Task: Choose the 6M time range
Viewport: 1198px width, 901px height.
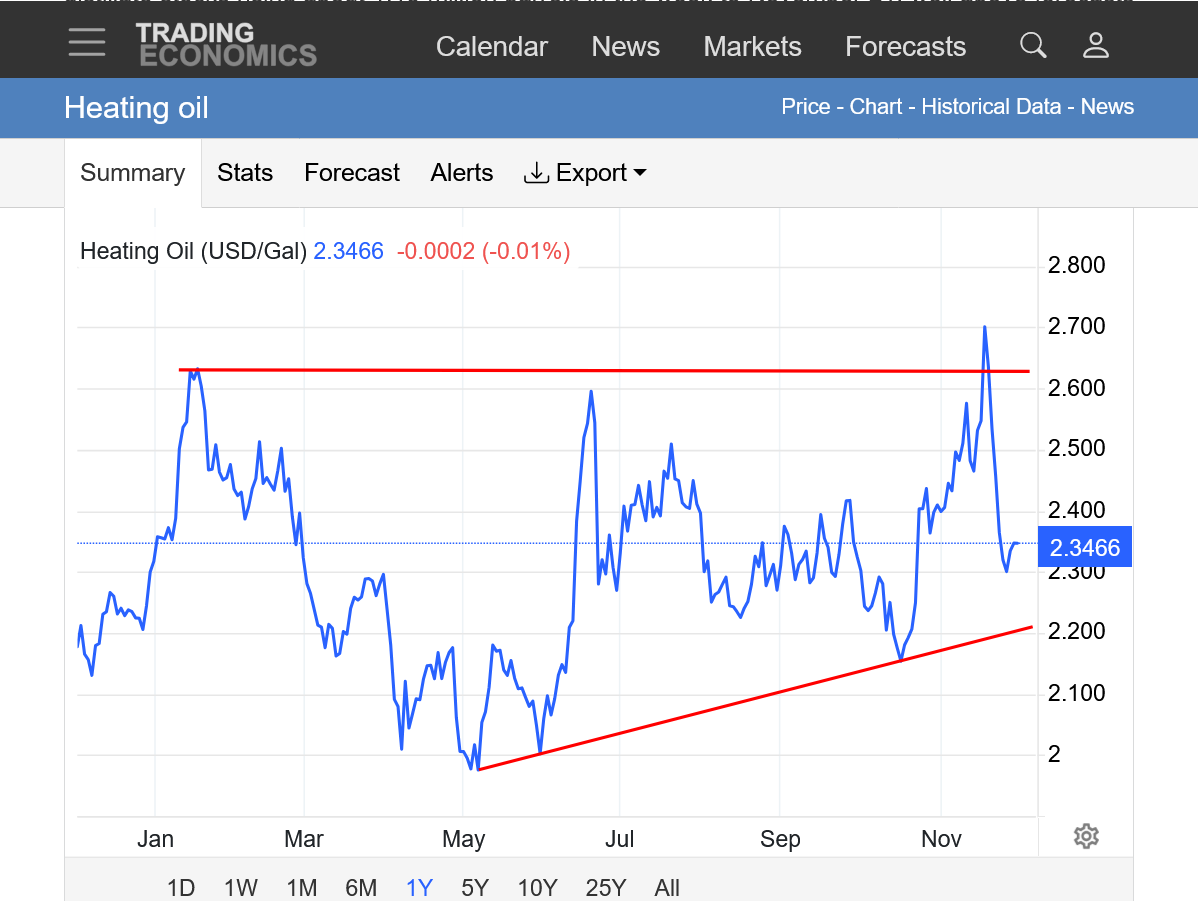Action: pyautogui.click(x=361, y=887)
